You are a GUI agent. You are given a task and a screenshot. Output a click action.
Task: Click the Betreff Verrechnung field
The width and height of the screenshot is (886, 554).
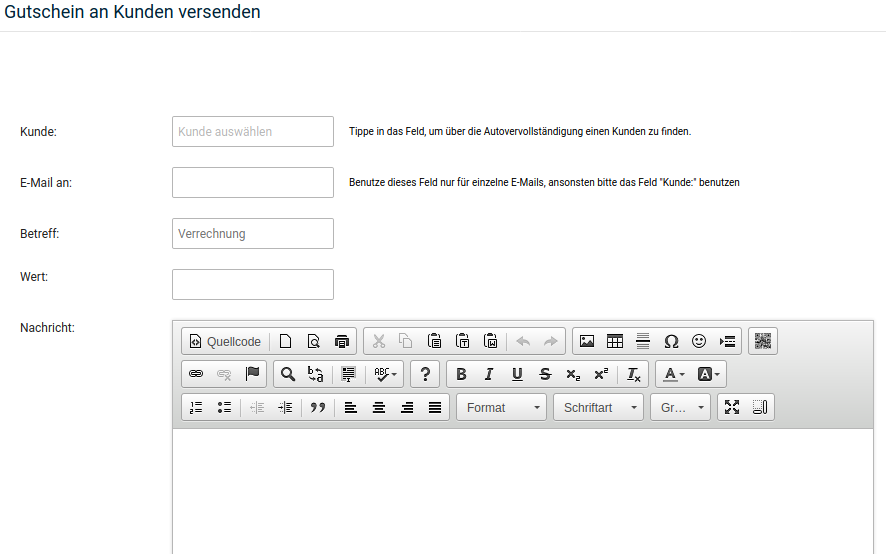point(253,233)
